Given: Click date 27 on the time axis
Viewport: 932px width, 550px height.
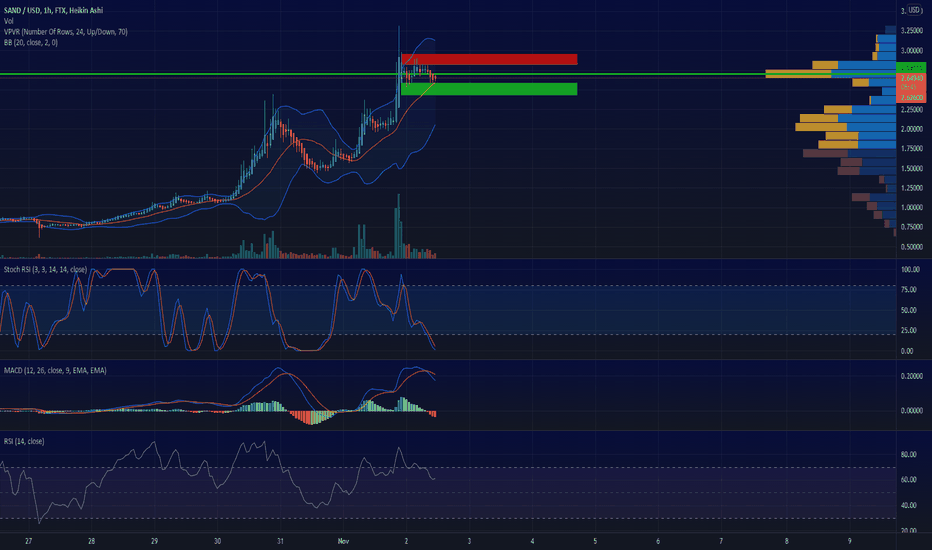Looking at the screenshot, I should pos(29,542).
